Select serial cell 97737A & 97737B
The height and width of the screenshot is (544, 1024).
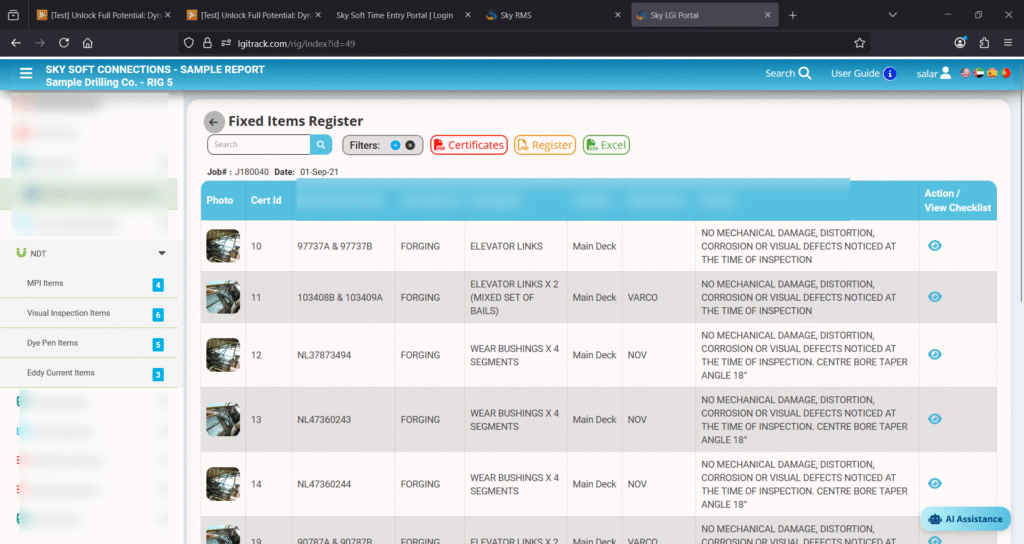pos(334,246)
